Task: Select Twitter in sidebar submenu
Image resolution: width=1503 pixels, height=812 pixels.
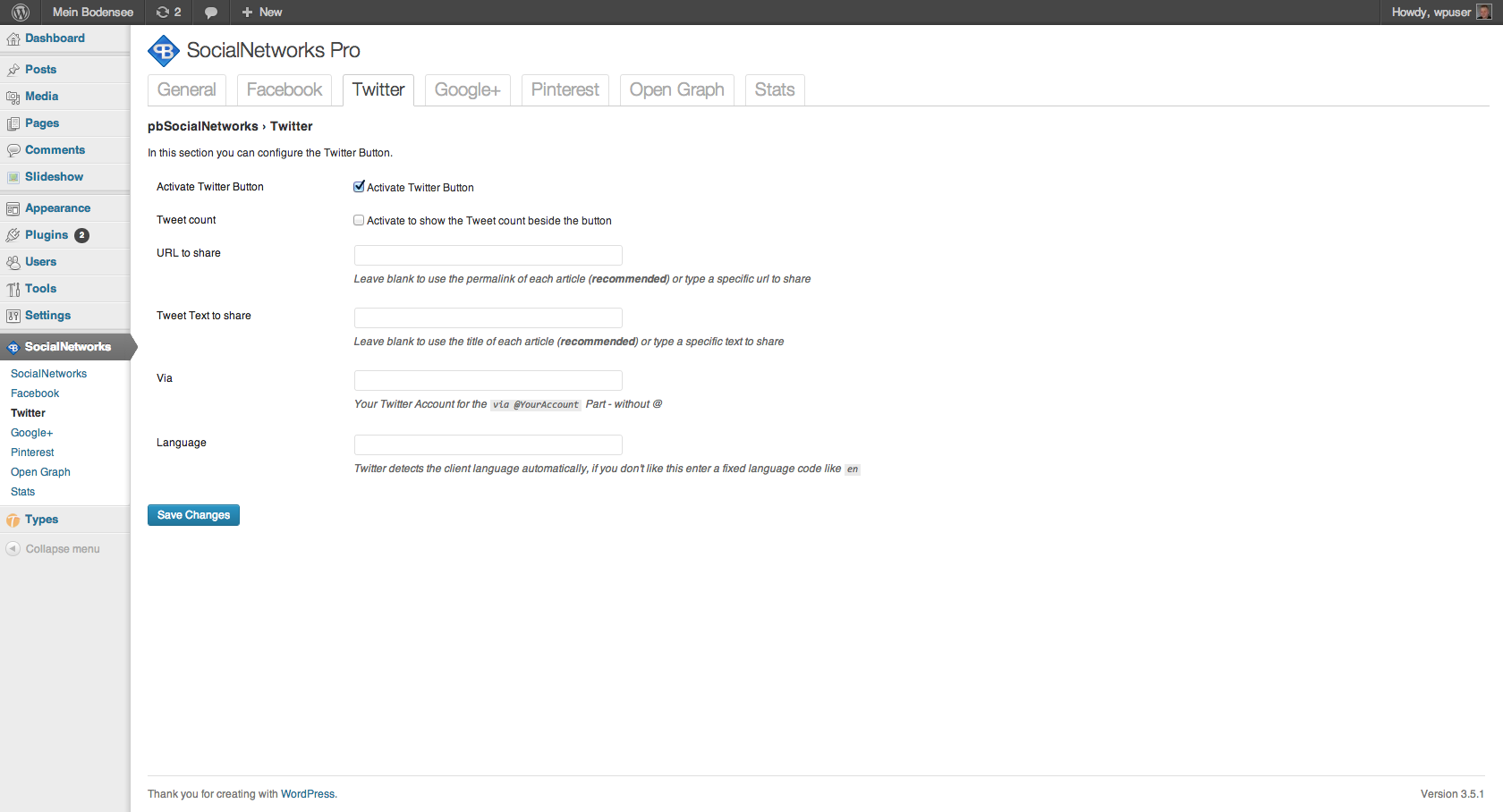Action: (x=28, y=413)
